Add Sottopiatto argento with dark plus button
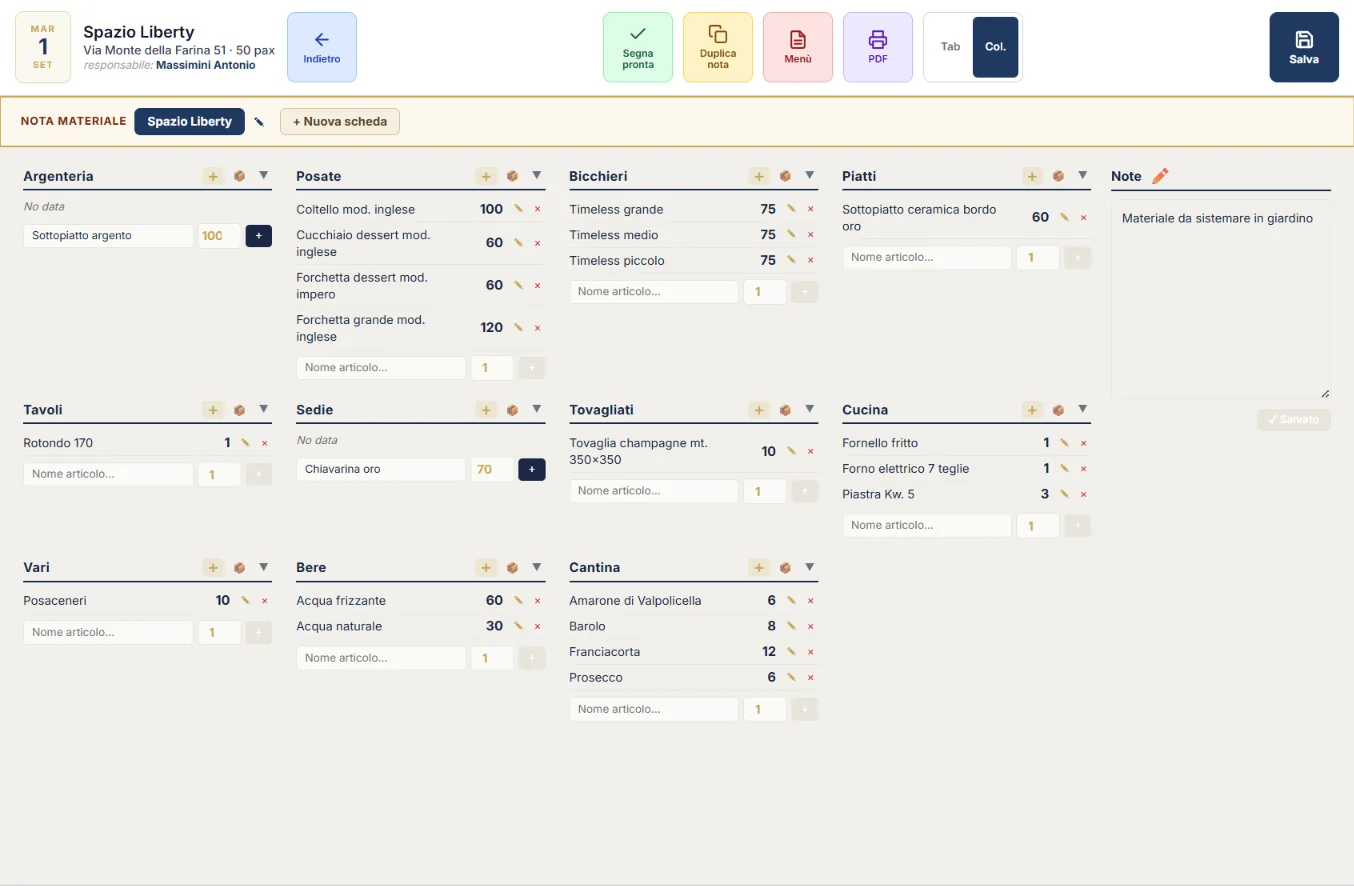Screen dimensions: 1354x886 pyautogui.click(x=259, y=236)
